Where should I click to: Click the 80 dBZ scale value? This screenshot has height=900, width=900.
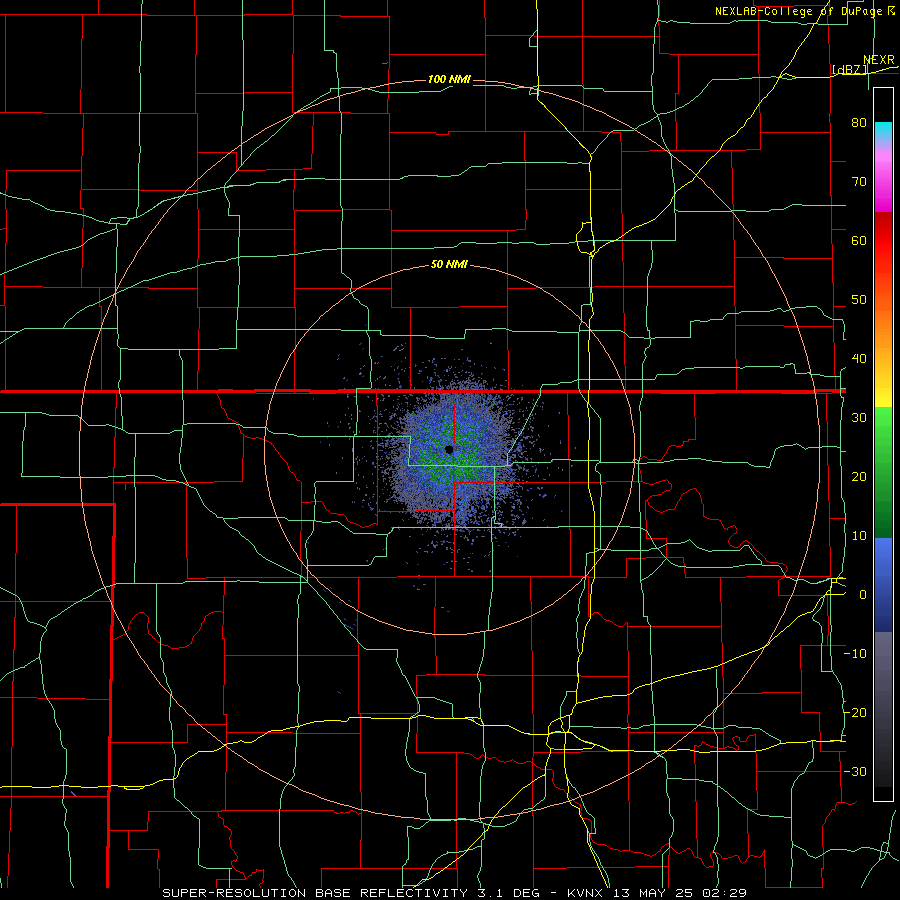point(859,123)
